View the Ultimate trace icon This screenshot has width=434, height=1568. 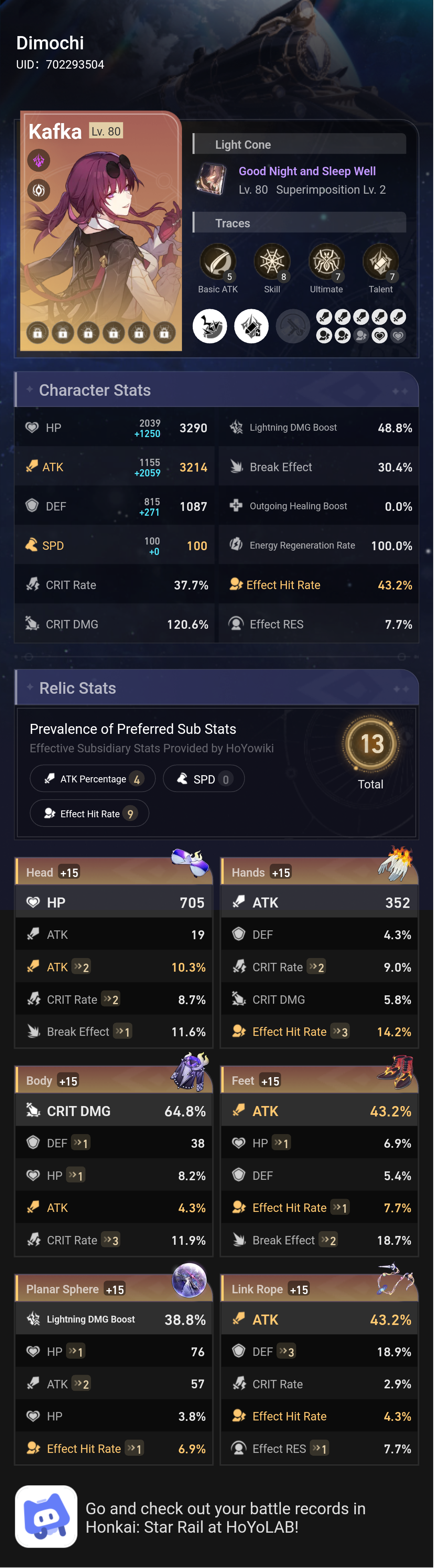[x=327, y=261]
